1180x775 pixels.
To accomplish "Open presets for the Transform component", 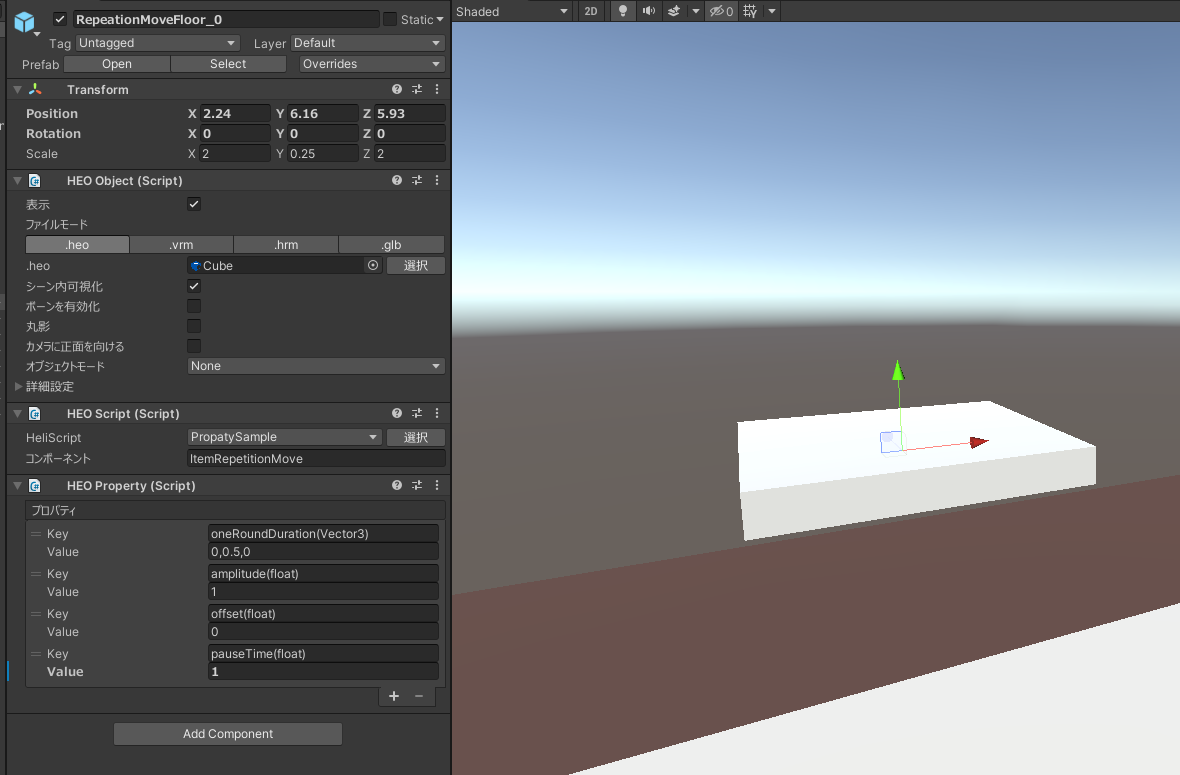I will (x=416, y=89).
